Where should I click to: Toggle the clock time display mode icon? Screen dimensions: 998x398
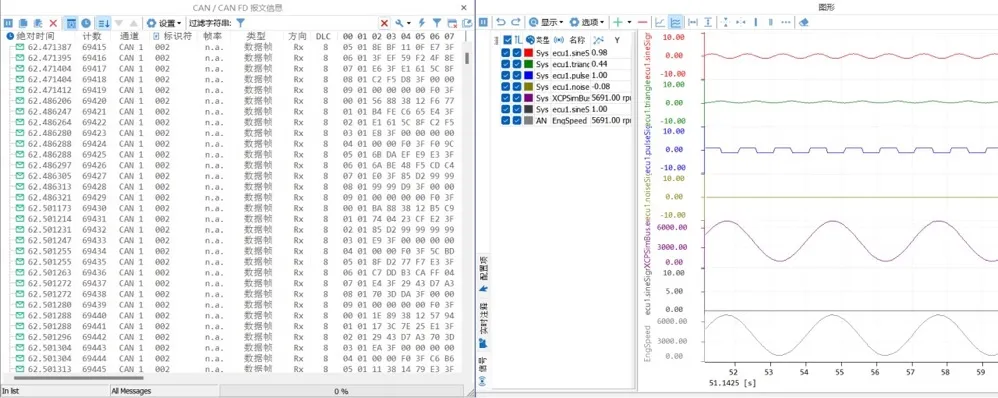(86, 23)
